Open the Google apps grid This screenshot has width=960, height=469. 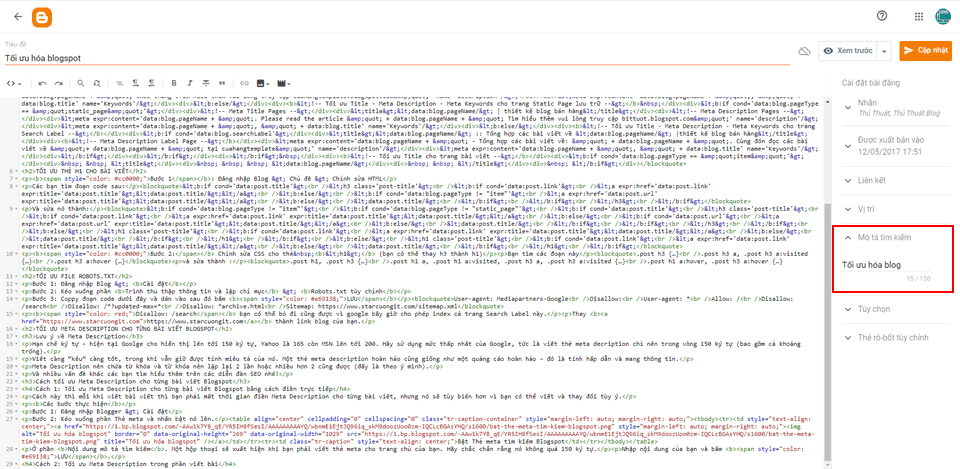click(918, 17)
